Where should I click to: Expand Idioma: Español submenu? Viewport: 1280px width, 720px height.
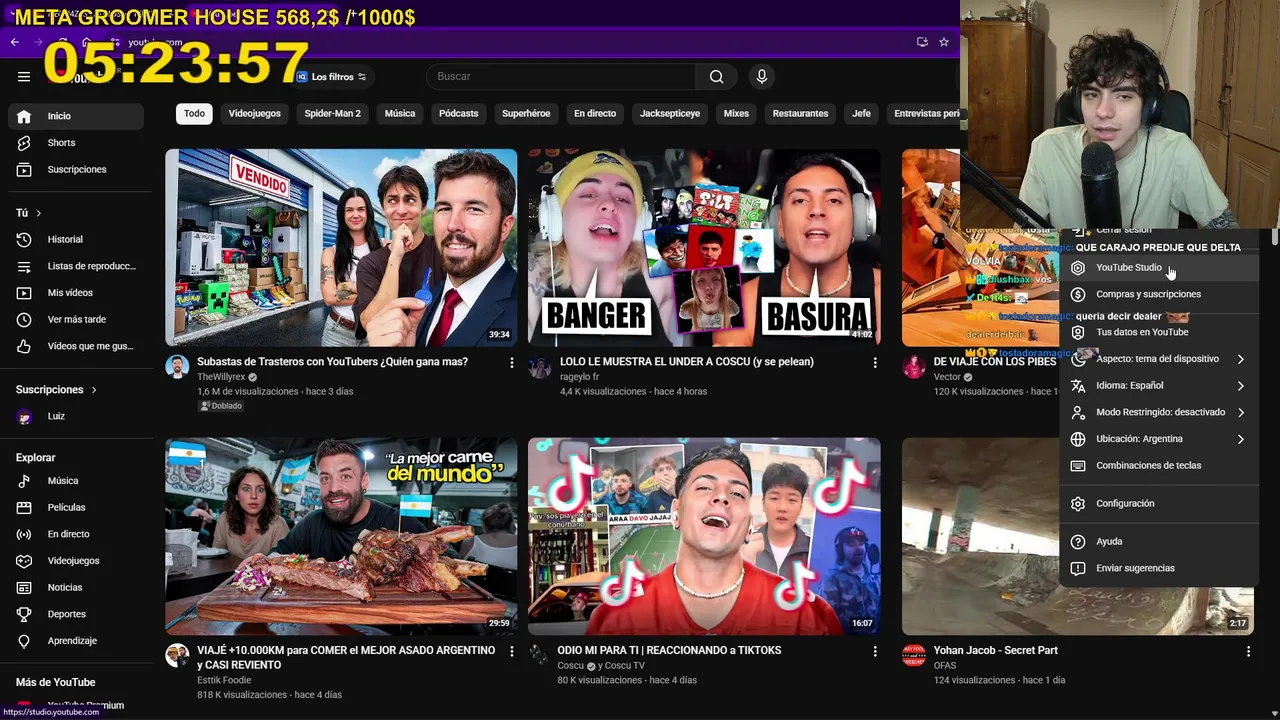point(1158,386)
